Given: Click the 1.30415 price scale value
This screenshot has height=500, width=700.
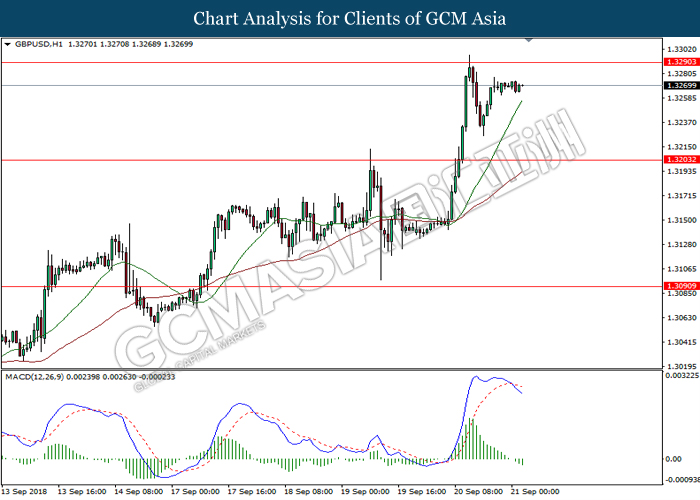Looking at the screenshot, I should point(681,342).
